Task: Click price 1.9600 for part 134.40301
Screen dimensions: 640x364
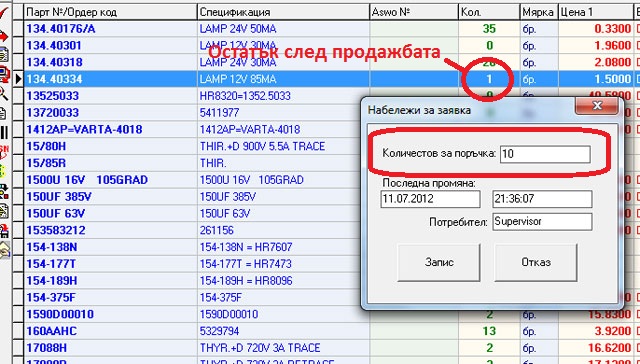Action: coord(613,46)
